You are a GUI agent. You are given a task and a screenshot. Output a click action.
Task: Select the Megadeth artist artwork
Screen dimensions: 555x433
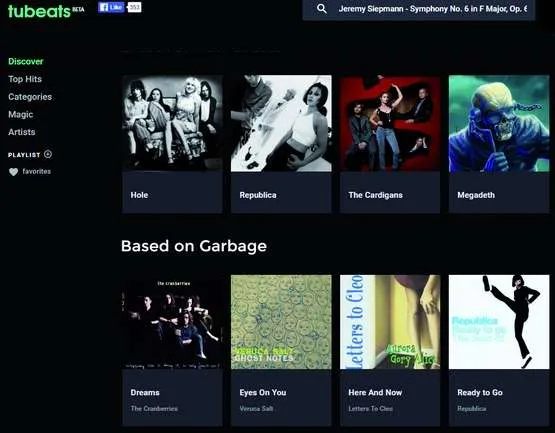click(x=499, y=123)
